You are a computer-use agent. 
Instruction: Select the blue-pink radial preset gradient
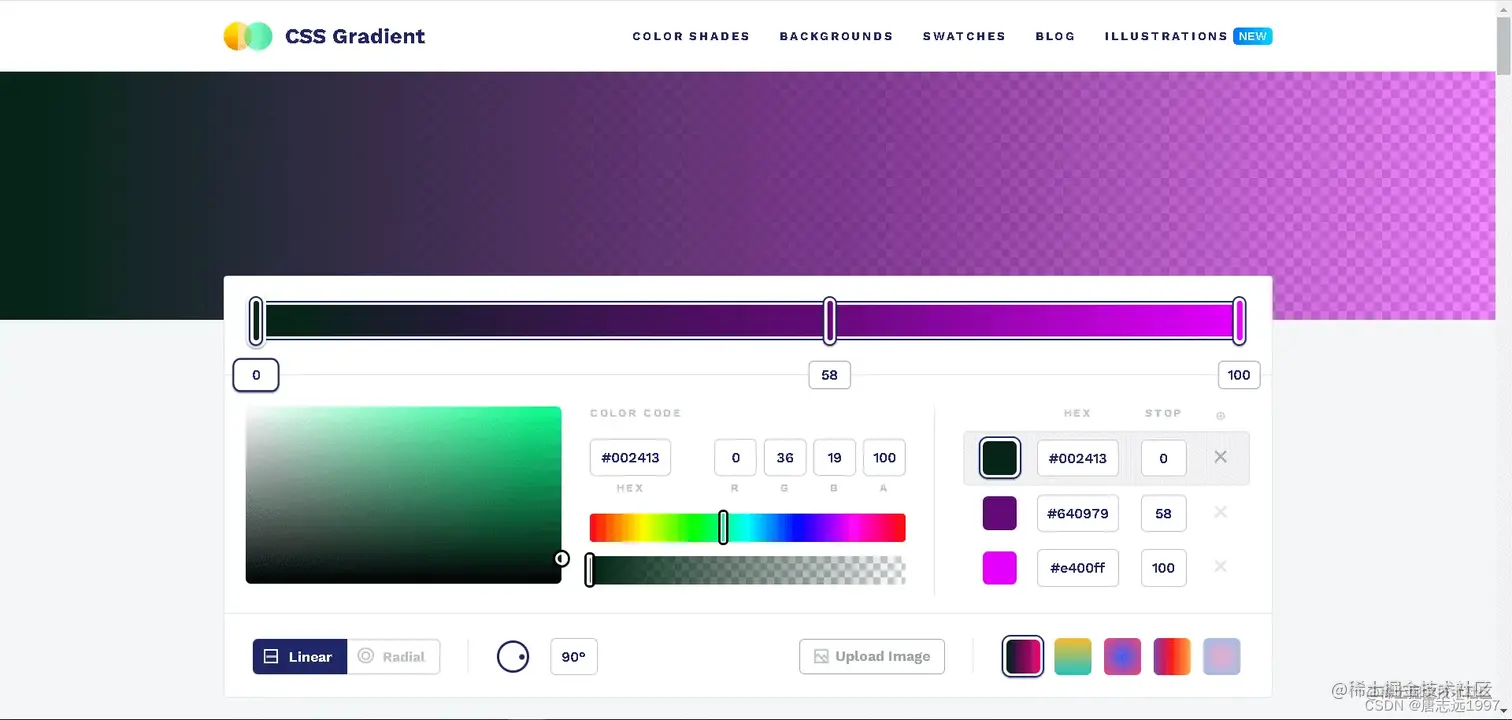(1122, 657)
